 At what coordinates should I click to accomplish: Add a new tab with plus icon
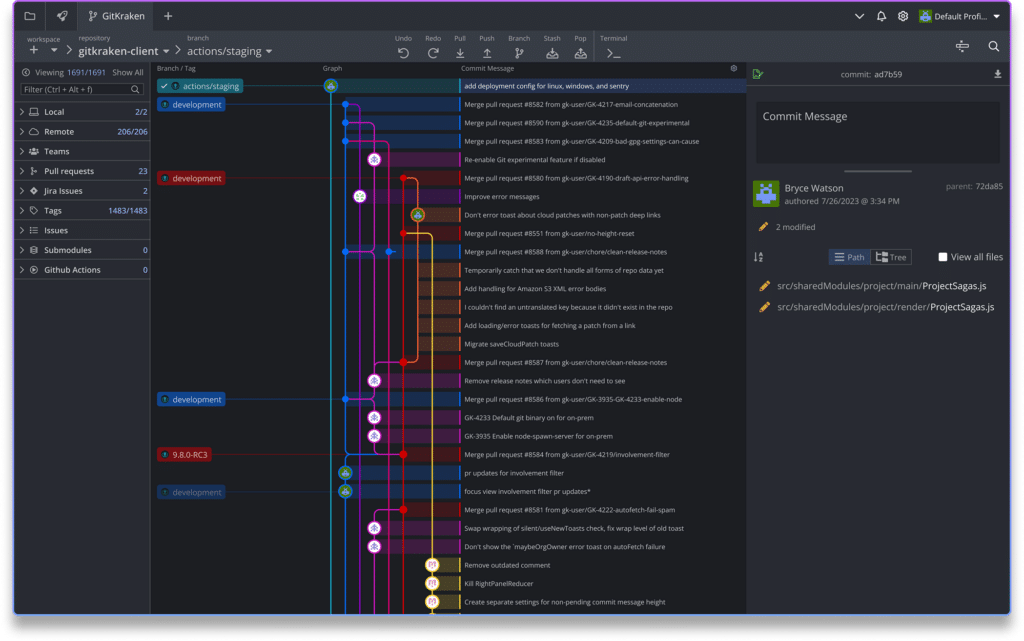click(168, 16)
